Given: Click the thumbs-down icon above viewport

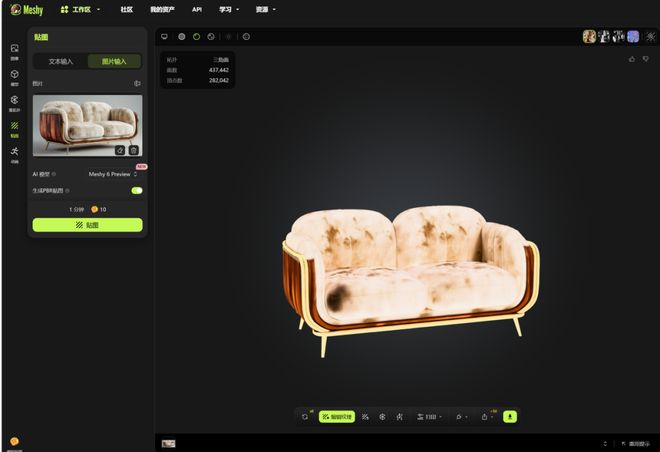Looking at the screenshot, I should point(646,59).
